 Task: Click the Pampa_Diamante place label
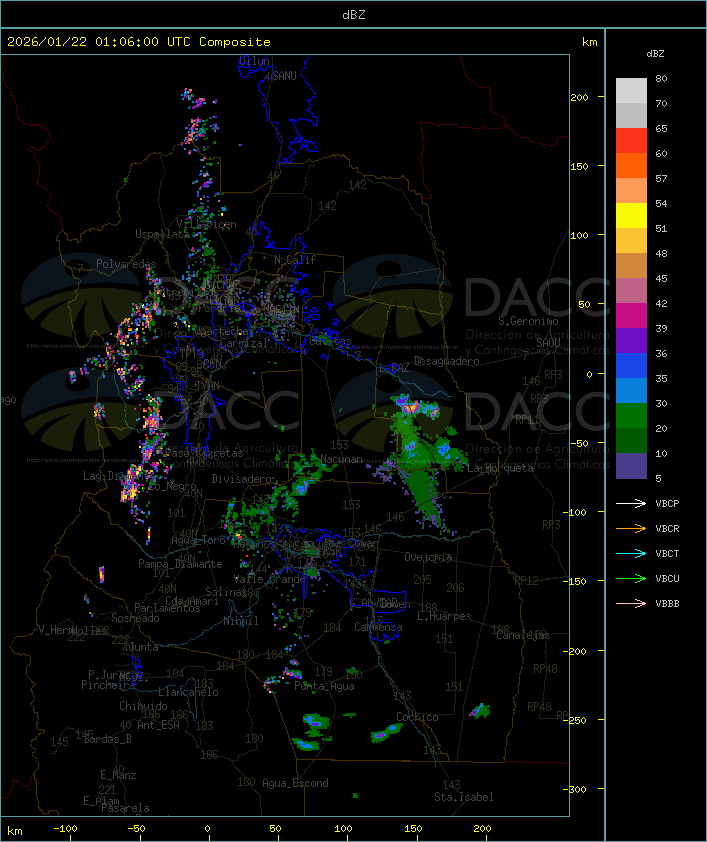[180, 564]
